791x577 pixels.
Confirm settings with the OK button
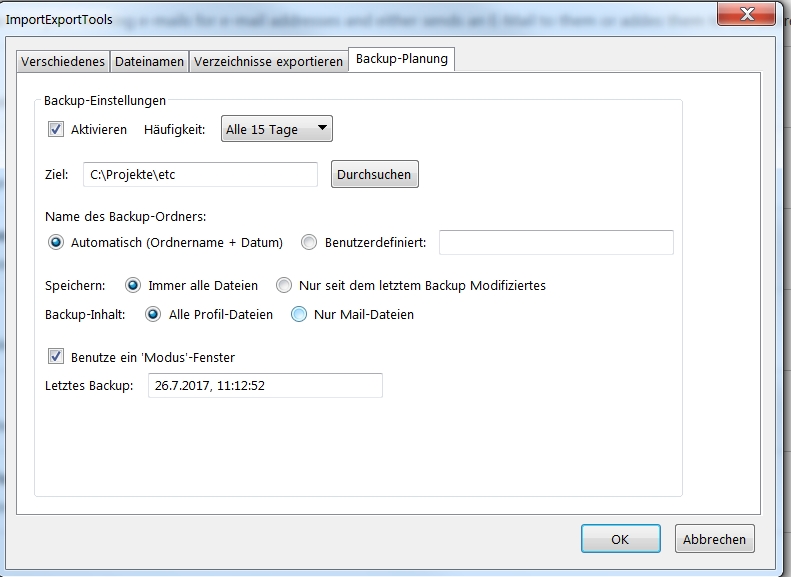620,539
